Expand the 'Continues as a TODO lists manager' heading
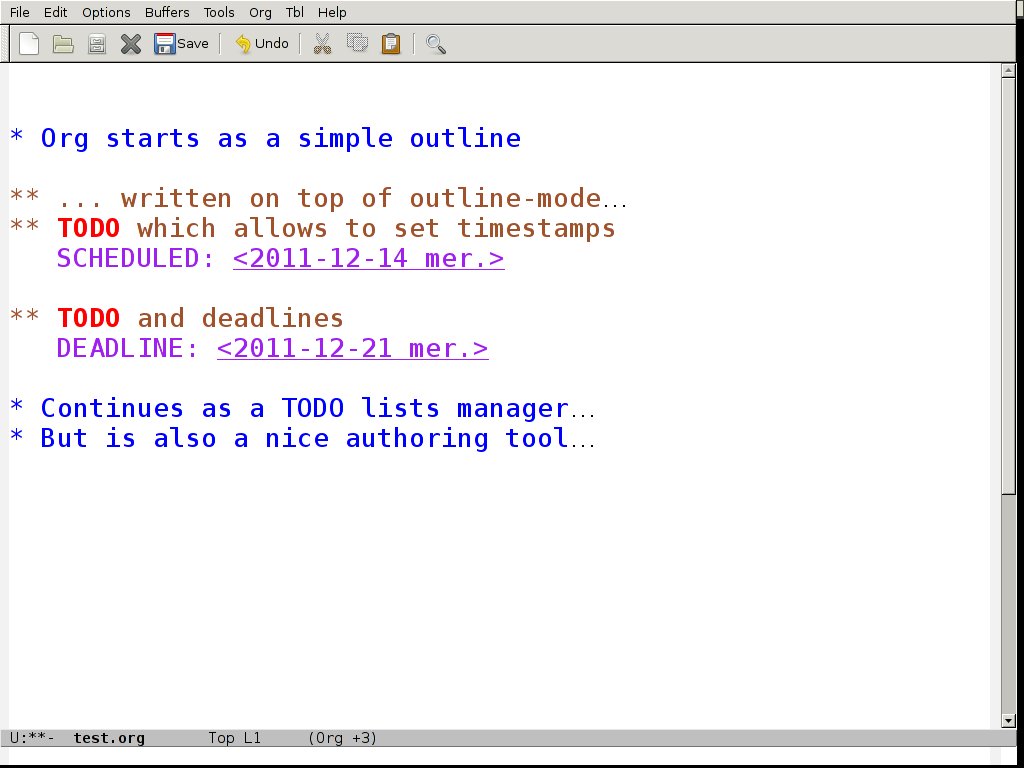The image size is (1024, 768). [x=304, y=408]
